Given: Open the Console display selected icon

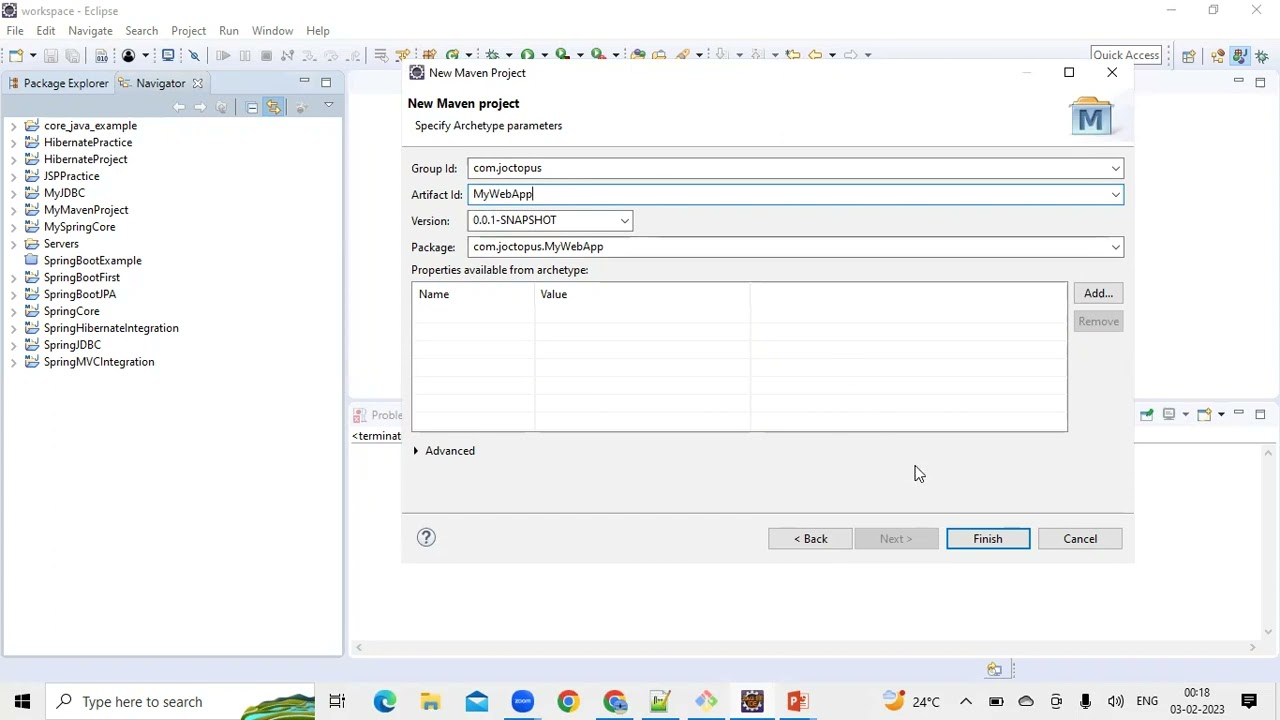Looking at the screenshot, I should [x=1169, y=414].
